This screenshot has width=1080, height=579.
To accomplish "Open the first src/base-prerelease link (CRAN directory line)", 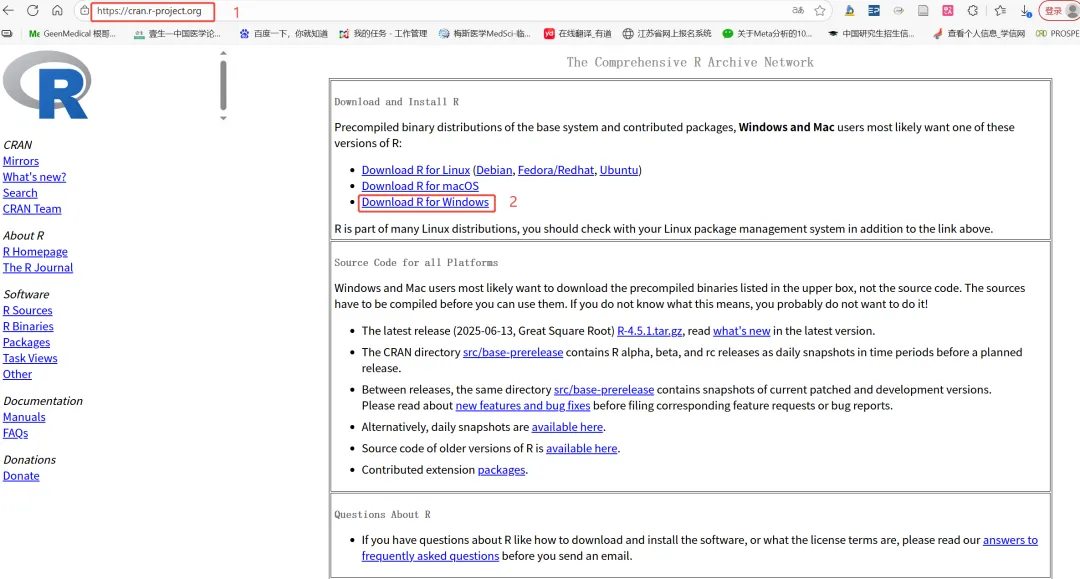I will coord(513,352).
